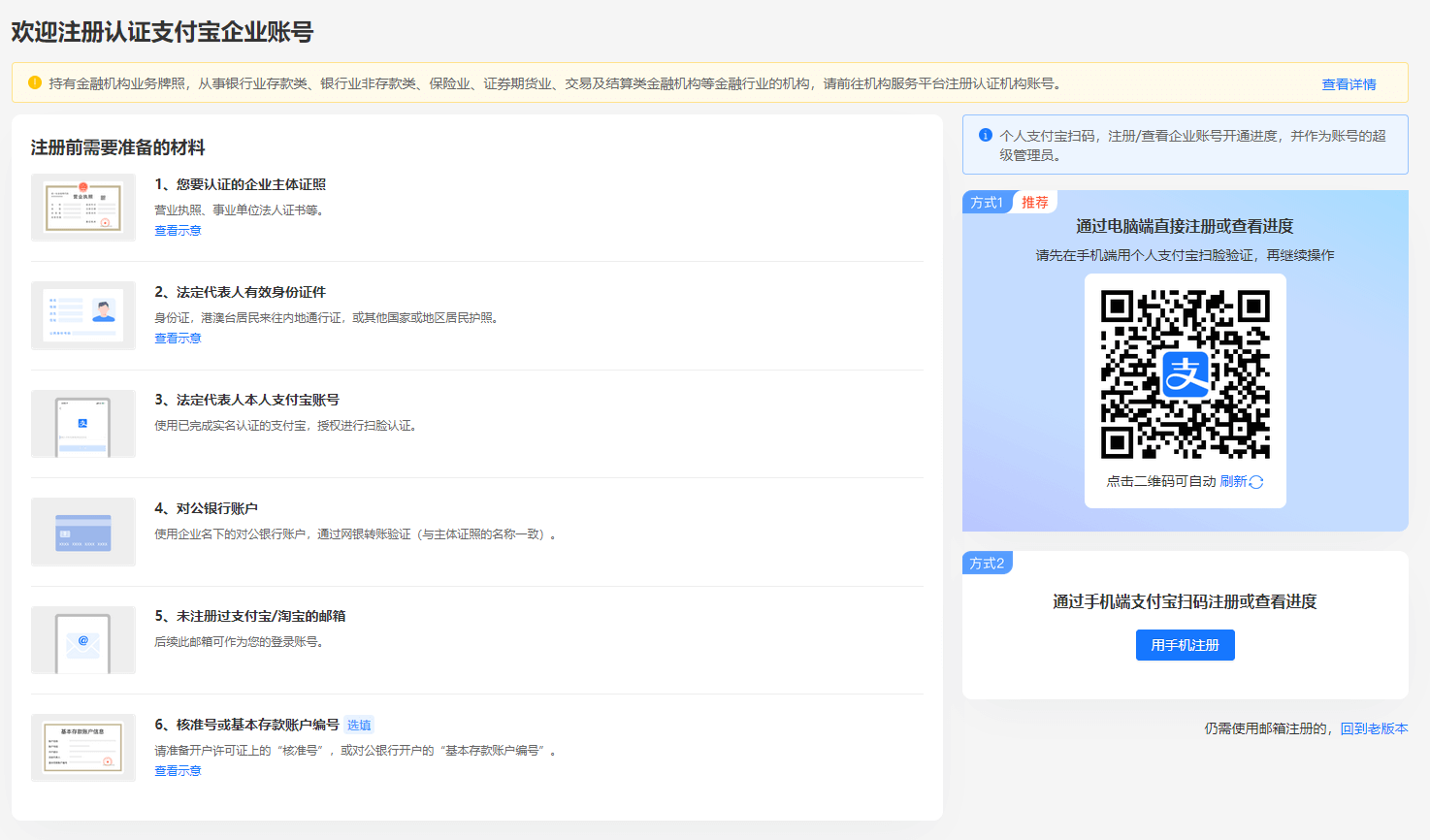Click the Alipay logo in the QR code center
Viewport: 1430px width, 840px height.
pos(1186,374)
